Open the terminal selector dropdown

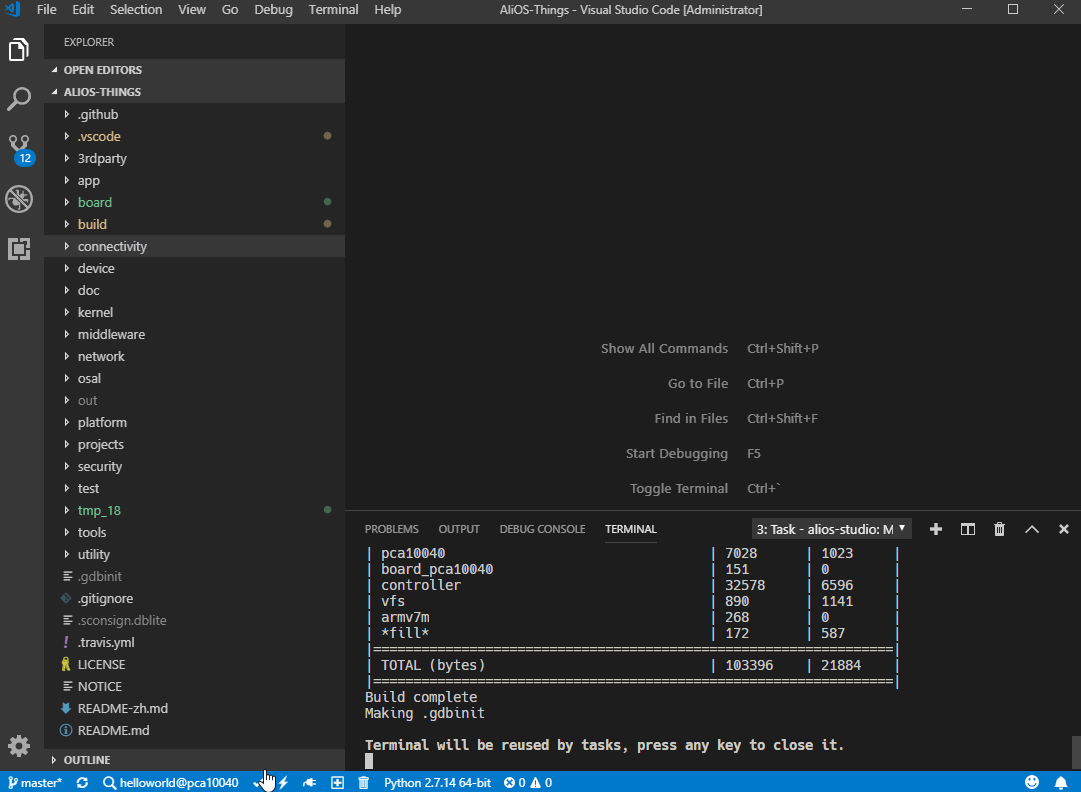(x=831, y=529)
